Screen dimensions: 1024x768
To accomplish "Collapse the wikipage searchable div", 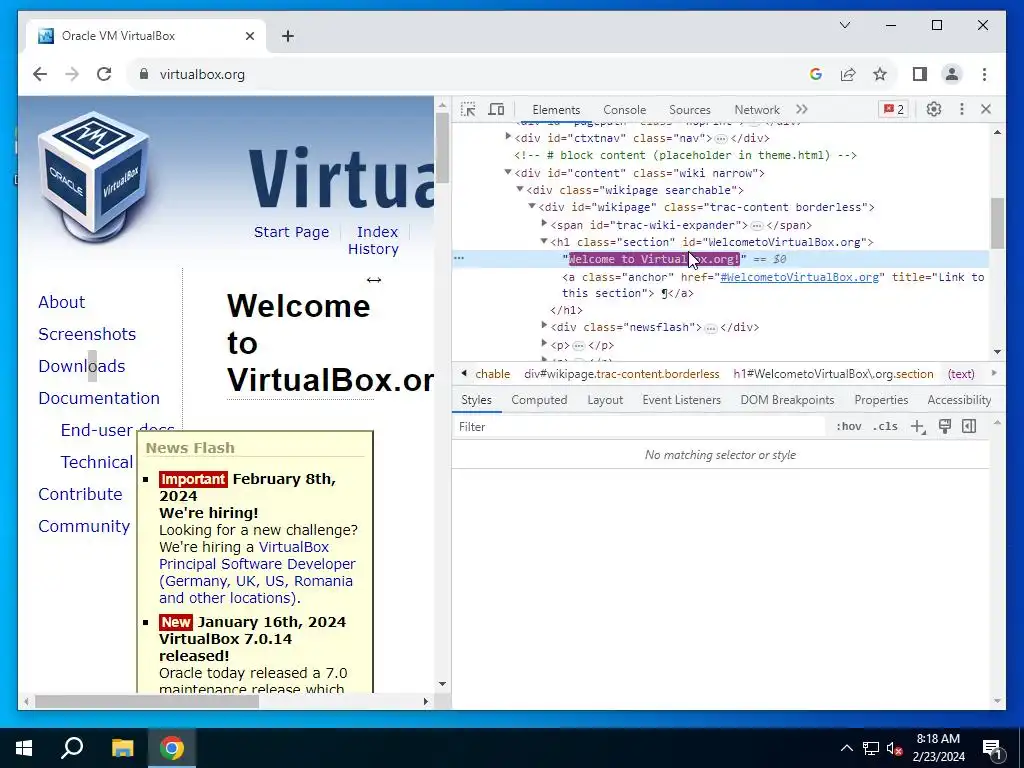I will click(520, 189).
